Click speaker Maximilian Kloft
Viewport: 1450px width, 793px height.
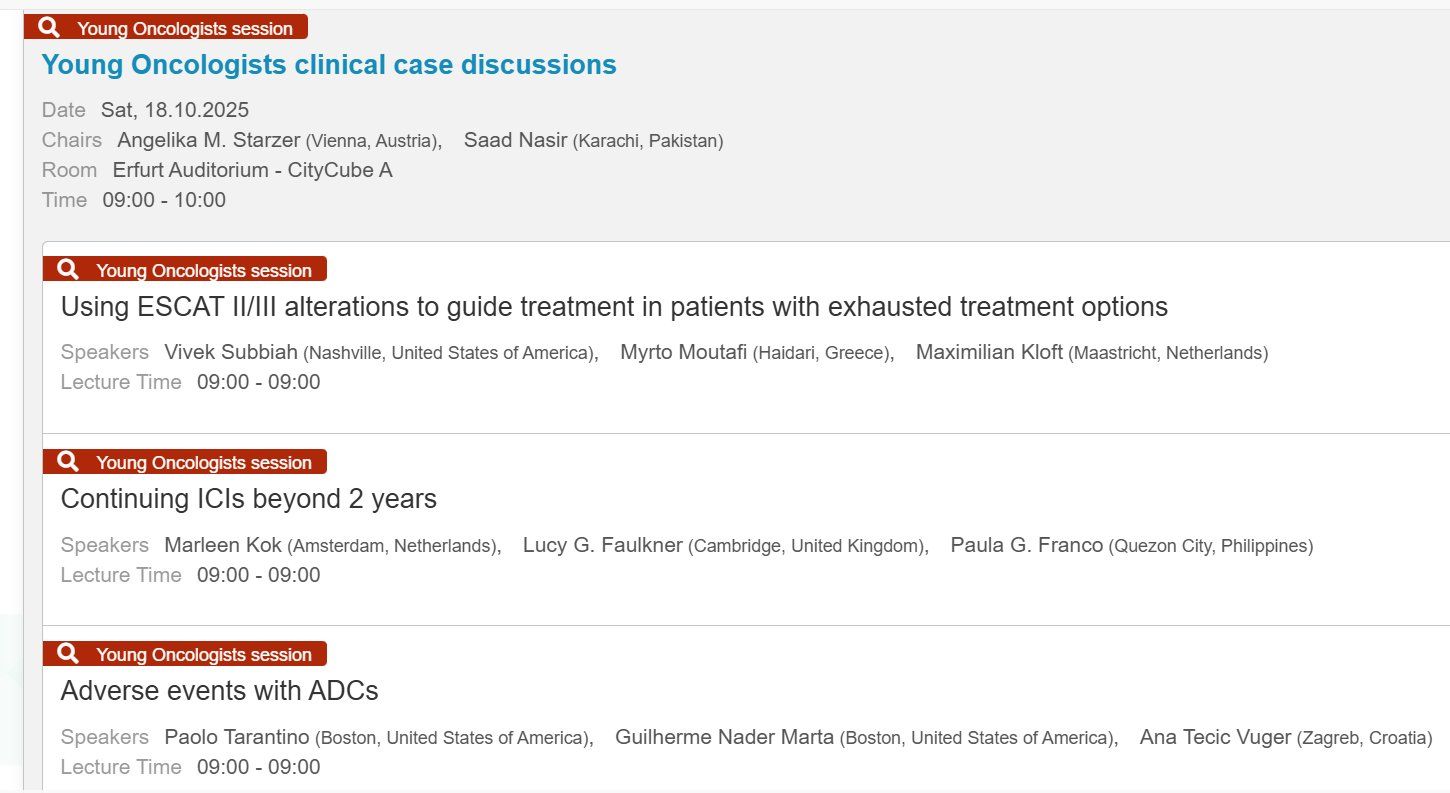(989, 352)
